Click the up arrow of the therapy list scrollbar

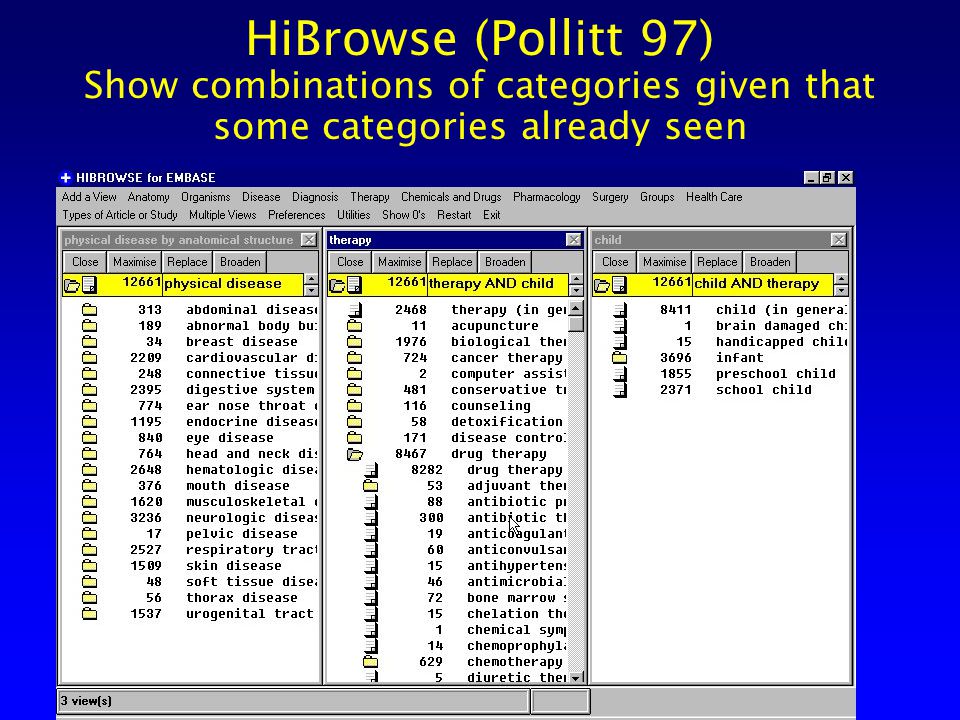[x=576, y=309]
